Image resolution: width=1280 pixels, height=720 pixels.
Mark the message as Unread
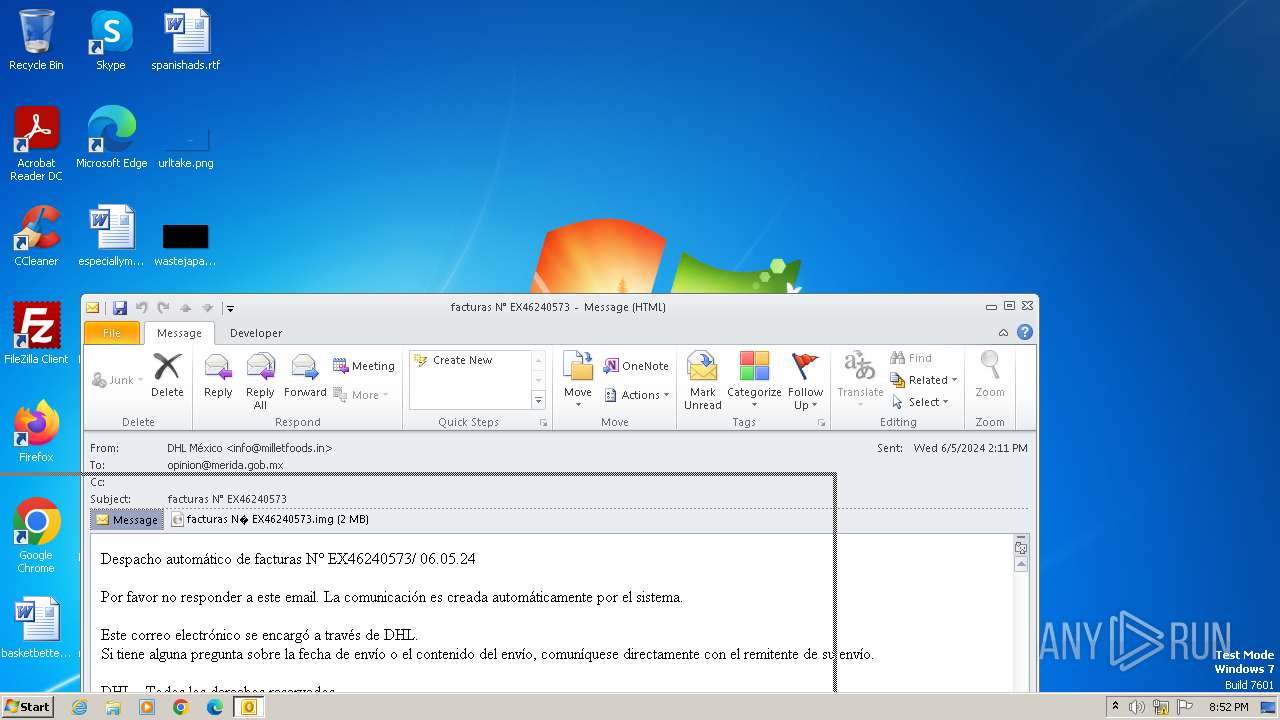click(702, 381)
